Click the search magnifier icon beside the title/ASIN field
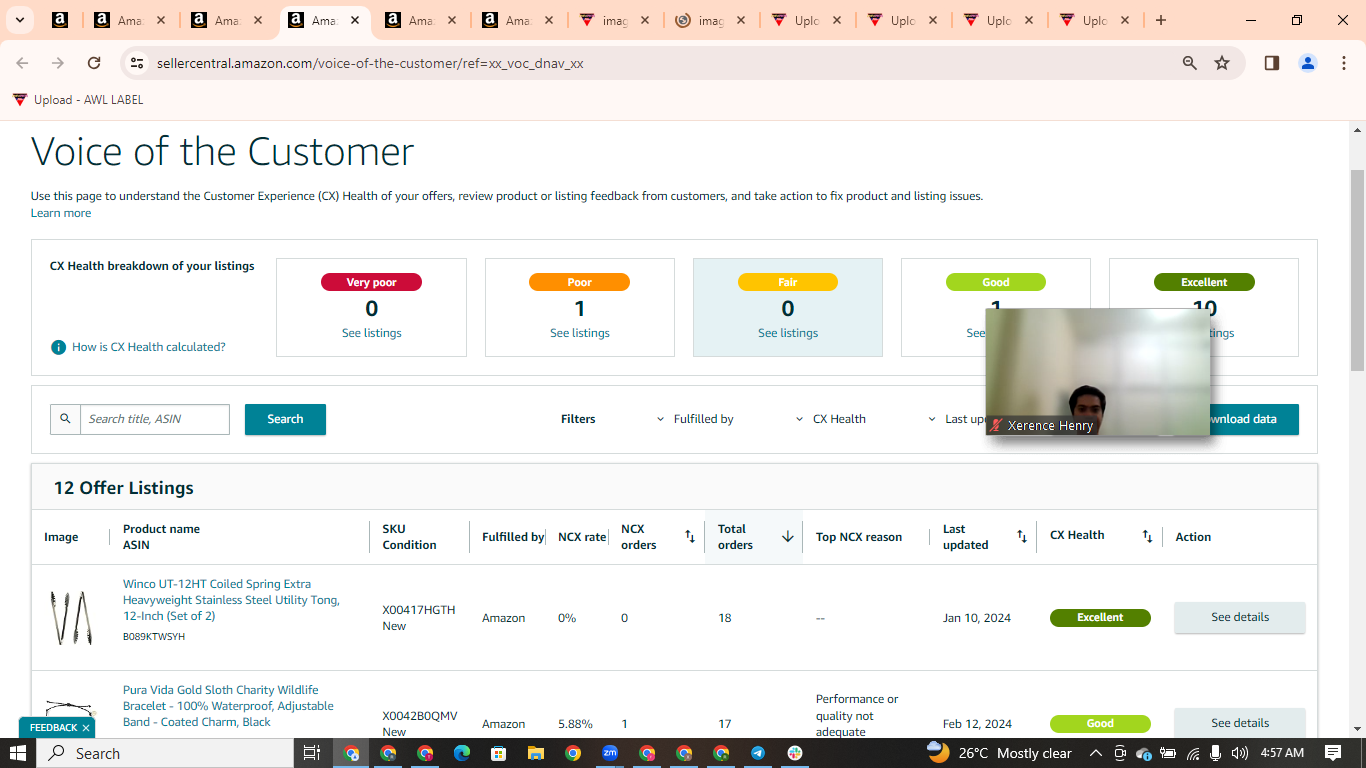This screenshot has width=1366, height=768. [65, 419]
